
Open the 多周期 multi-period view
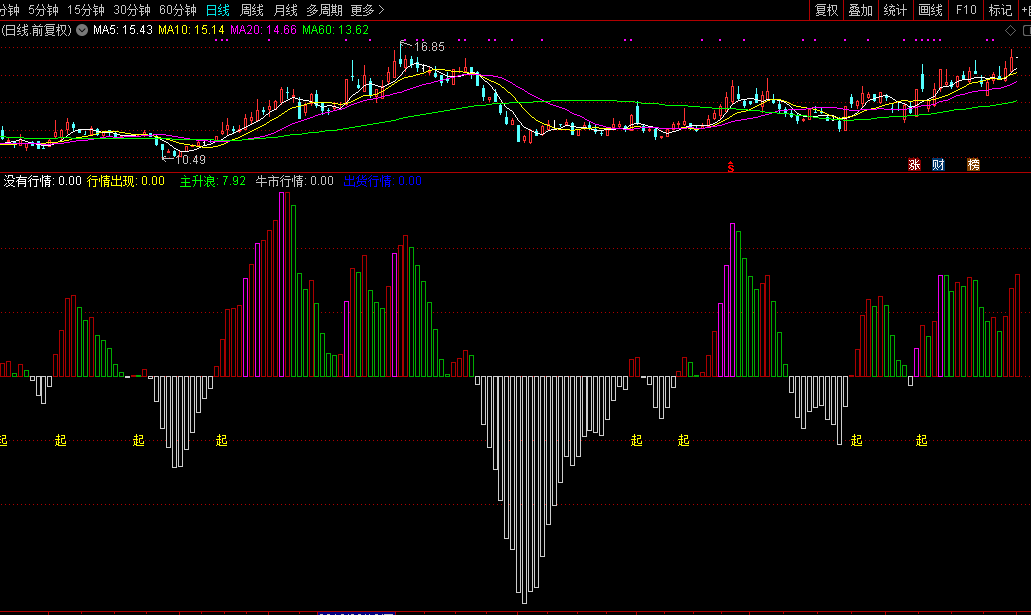pos(324,10)
